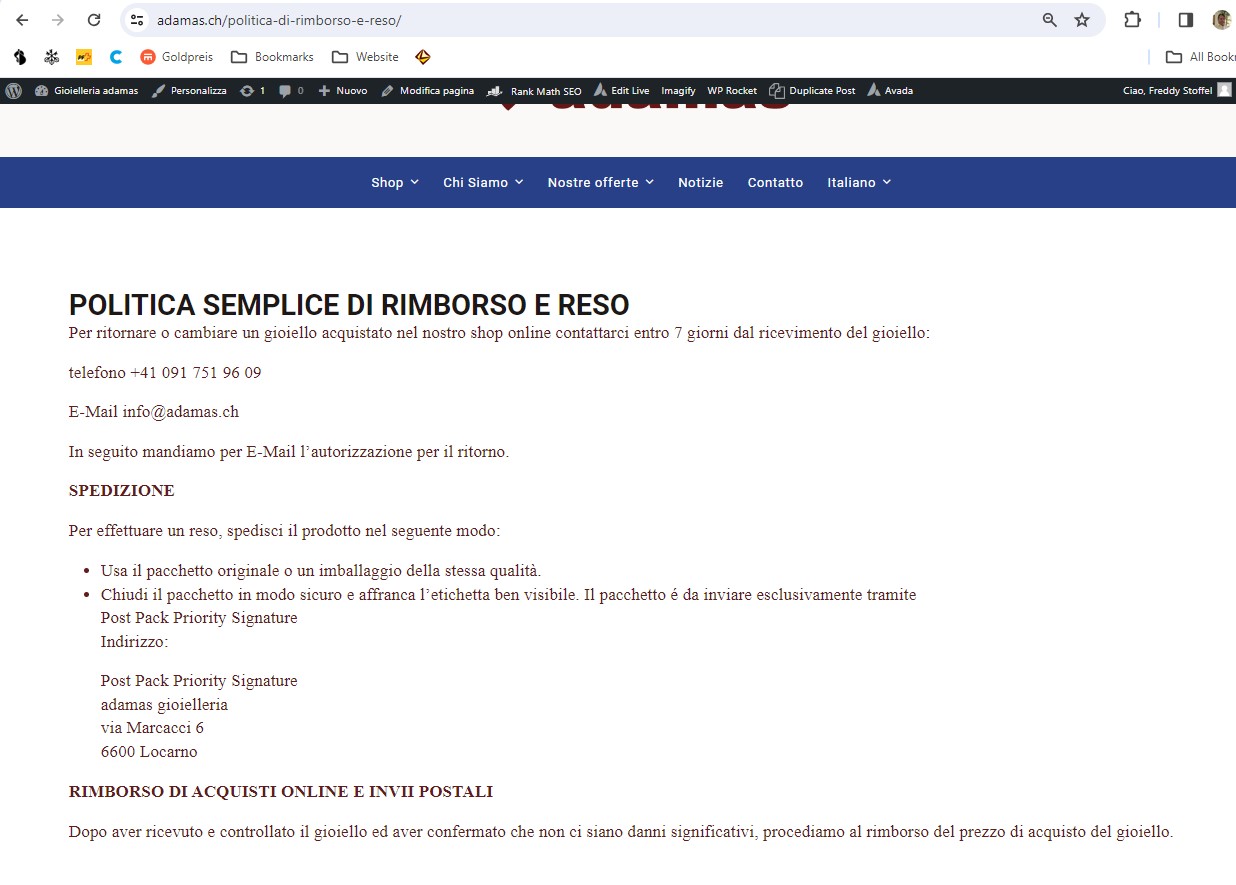The image size is (1236, 885).
Task: Expand the Nostre offerte navigation dropdown
Action: coord(600,182)
